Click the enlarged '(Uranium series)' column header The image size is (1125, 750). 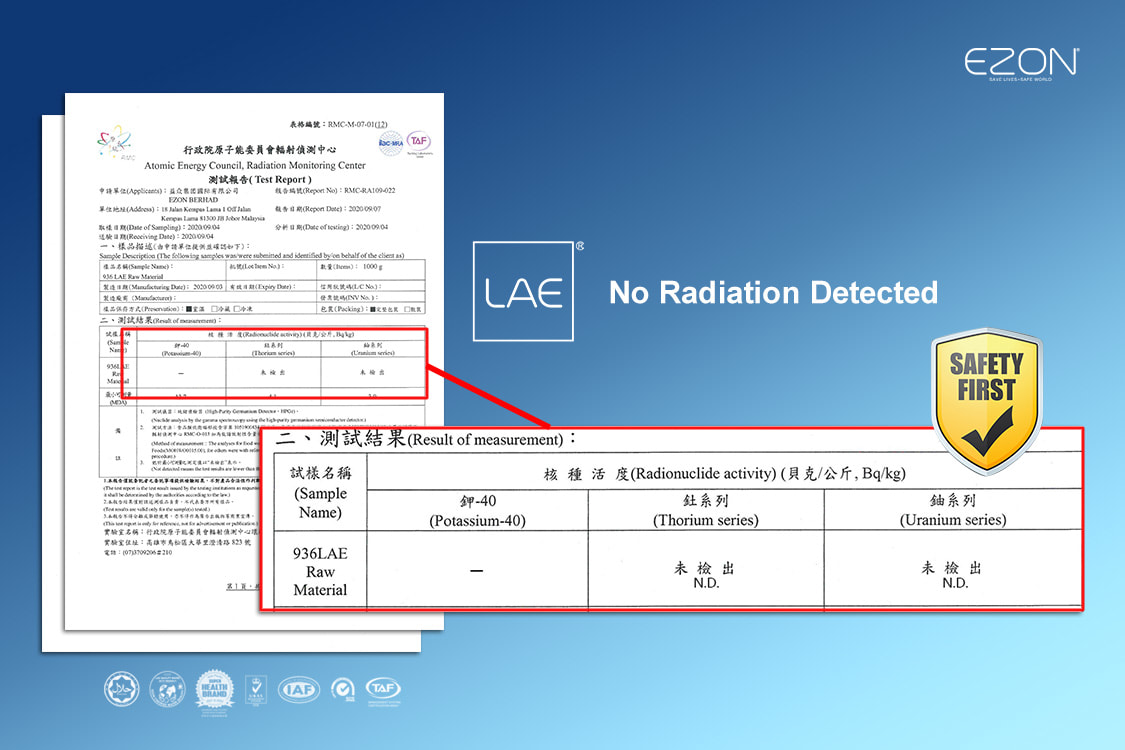[x=953, y=520]
